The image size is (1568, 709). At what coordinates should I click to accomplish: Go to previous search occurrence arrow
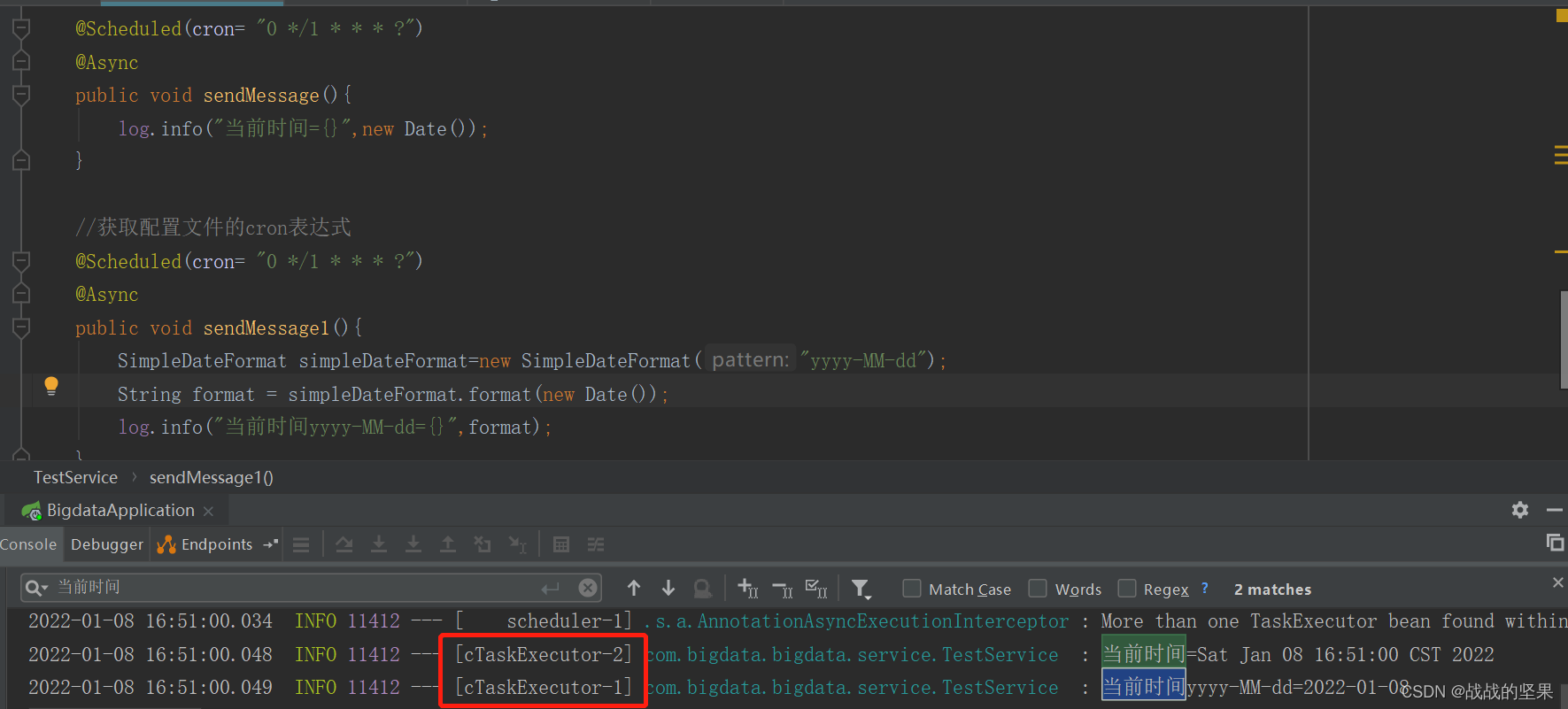pyautogui.click(x=634, y=588)
